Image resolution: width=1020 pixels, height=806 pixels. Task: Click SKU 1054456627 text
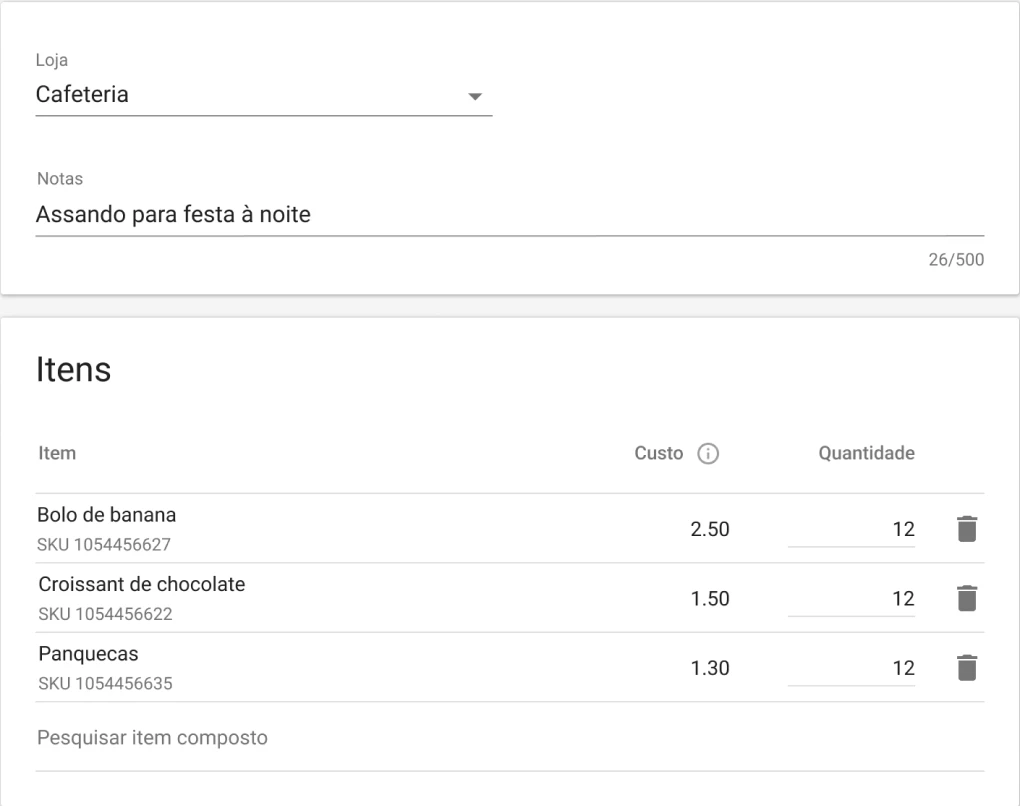(105, 545)
